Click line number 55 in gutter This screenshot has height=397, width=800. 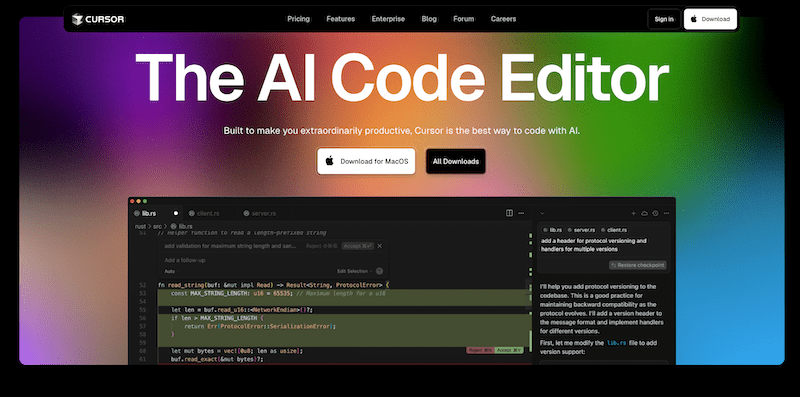142,310
